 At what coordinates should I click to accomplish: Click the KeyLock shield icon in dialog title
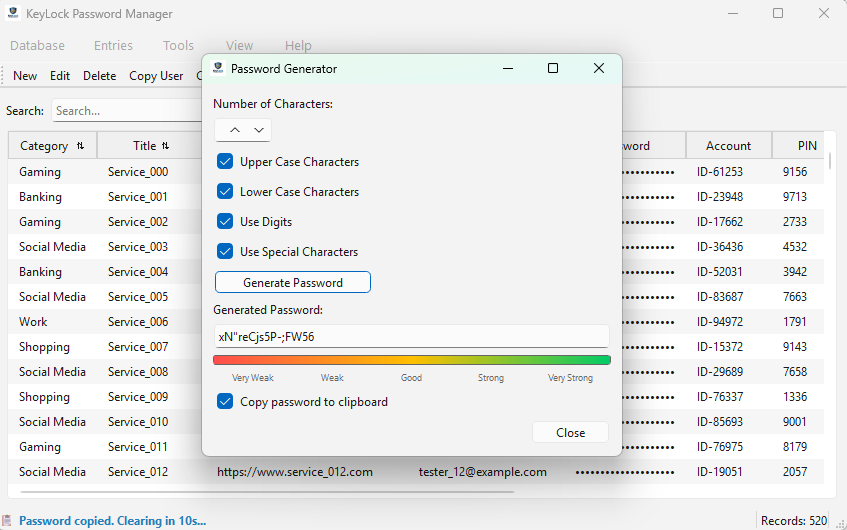coord(218,69)
